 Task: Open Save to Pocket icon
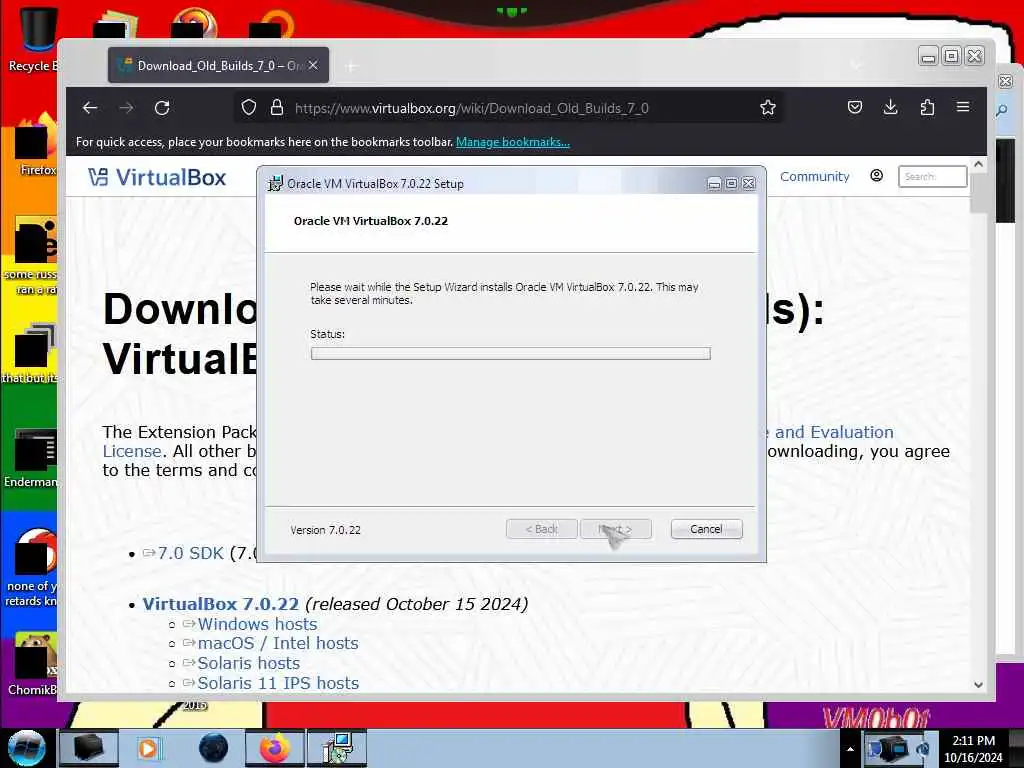click(855, 107)
